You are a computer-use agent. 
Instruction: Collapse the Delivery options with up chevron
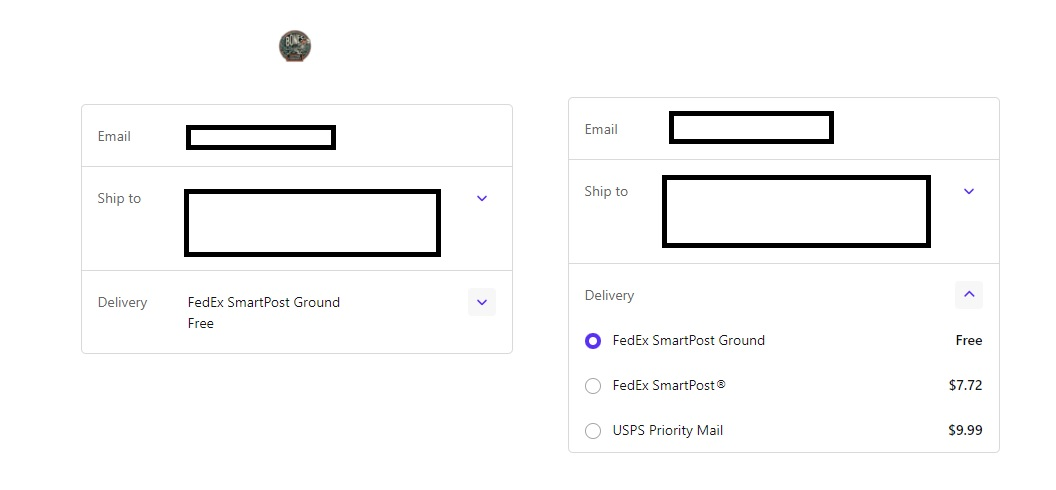pyautogui.click(x=968, y=295)
